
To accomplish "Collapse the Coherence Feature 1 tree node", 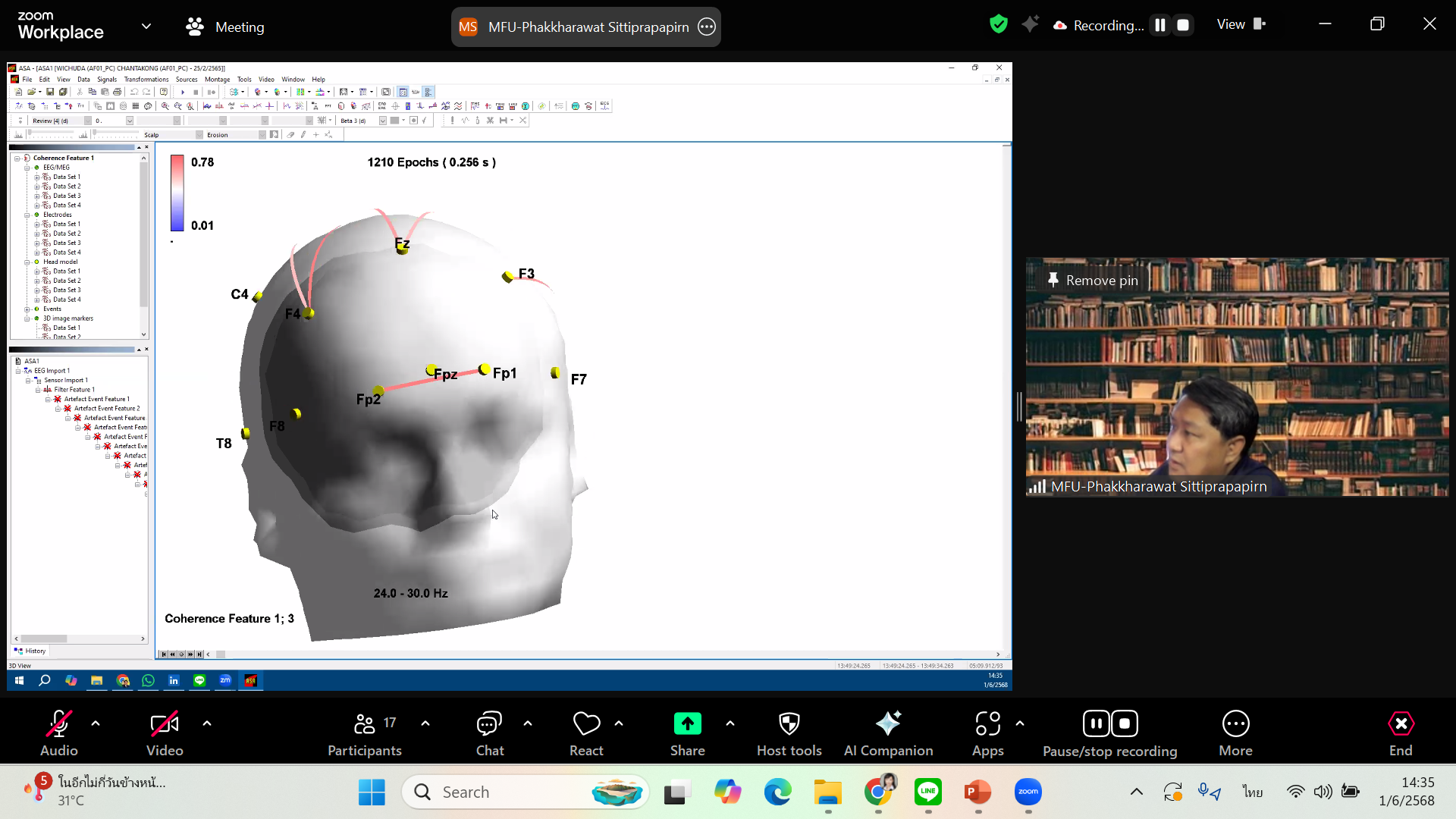I will (x=17, y=158).
